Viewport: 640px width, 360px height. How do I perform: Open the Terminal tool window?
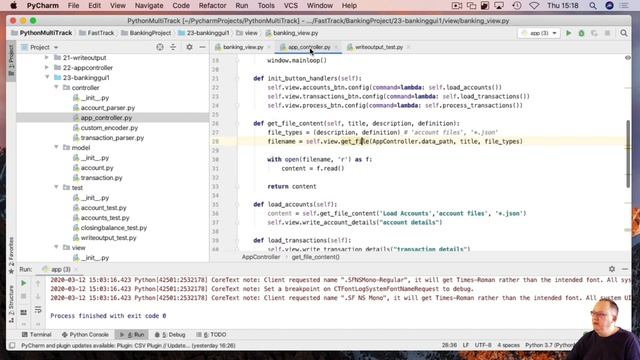click(36, 335)
